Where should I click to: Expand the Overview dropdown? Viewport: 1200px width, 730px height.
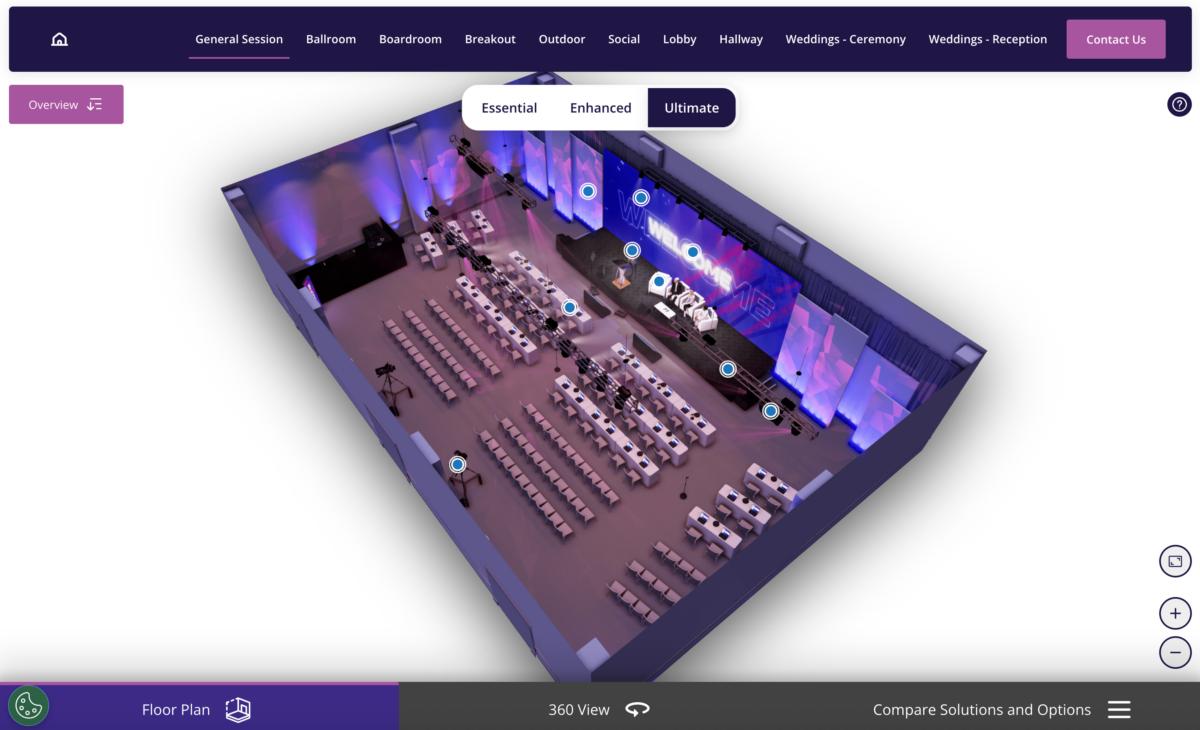[66, 105]
